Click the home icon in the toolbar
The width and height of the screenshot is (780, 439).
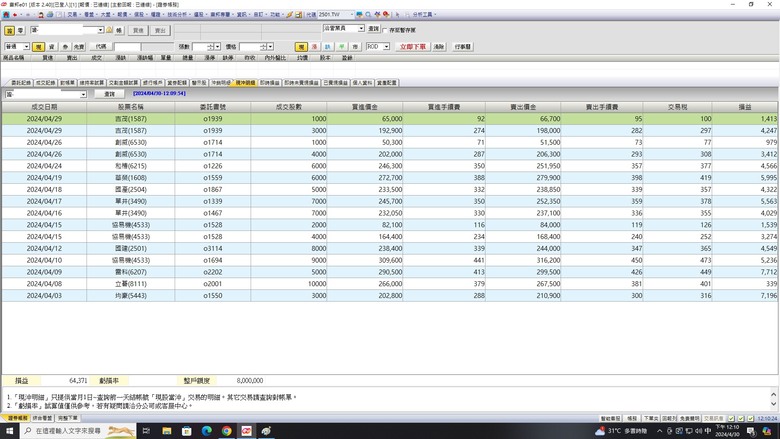click(6, 14)
